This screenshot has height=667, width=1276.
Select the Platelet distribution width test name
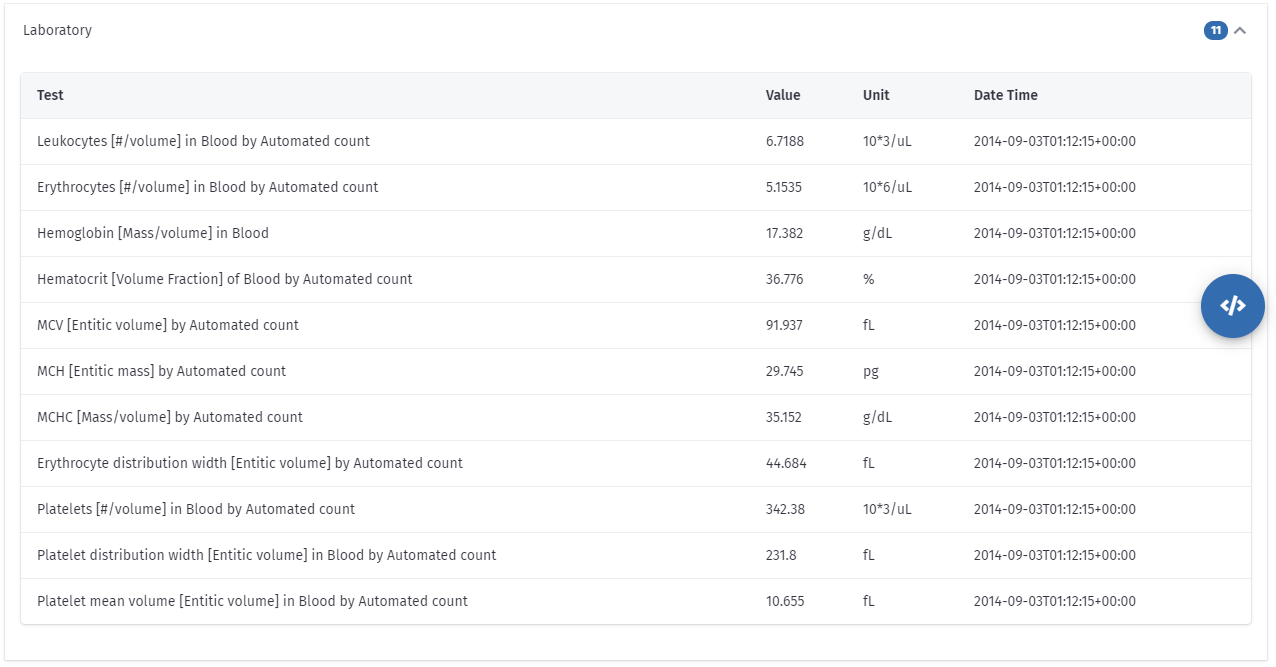267,555
